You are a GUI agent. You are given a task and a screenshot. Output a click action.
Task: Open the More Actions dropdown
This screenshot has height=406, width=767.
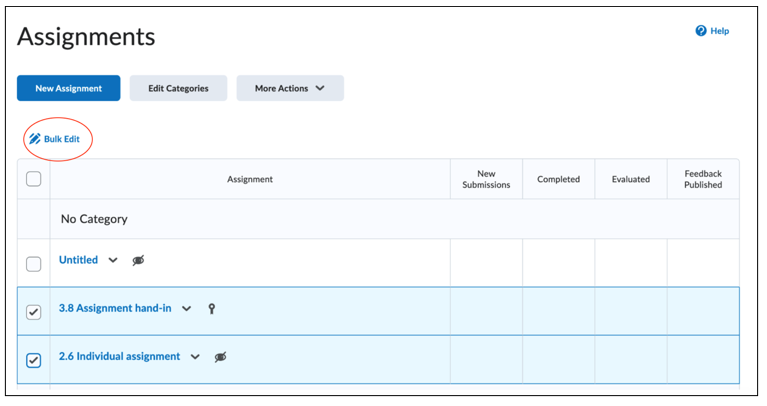click(x=290, y=88)
